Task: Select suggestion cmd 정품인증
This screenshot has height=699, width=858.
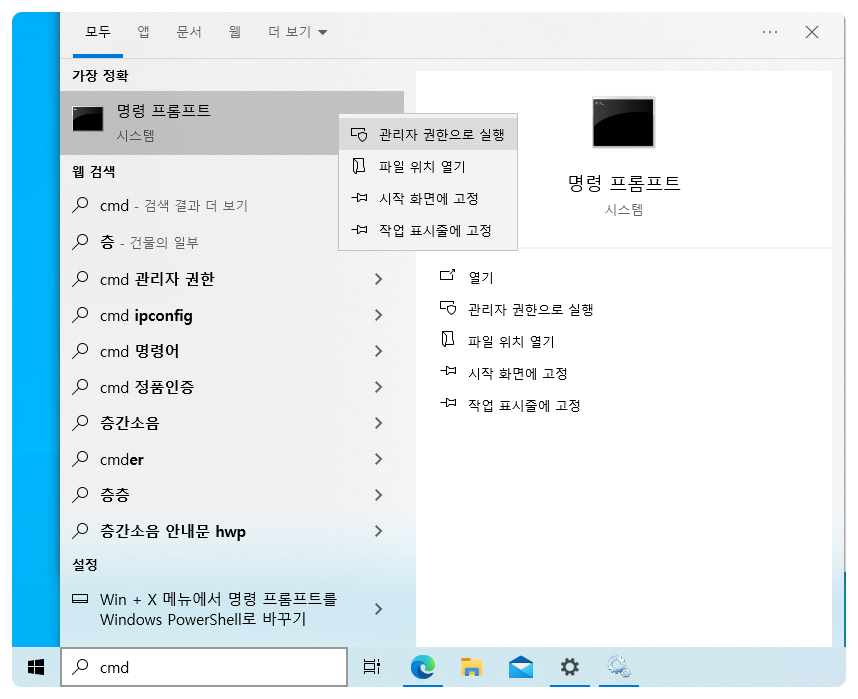Action: pyautogui.click(x=233, y=387)
